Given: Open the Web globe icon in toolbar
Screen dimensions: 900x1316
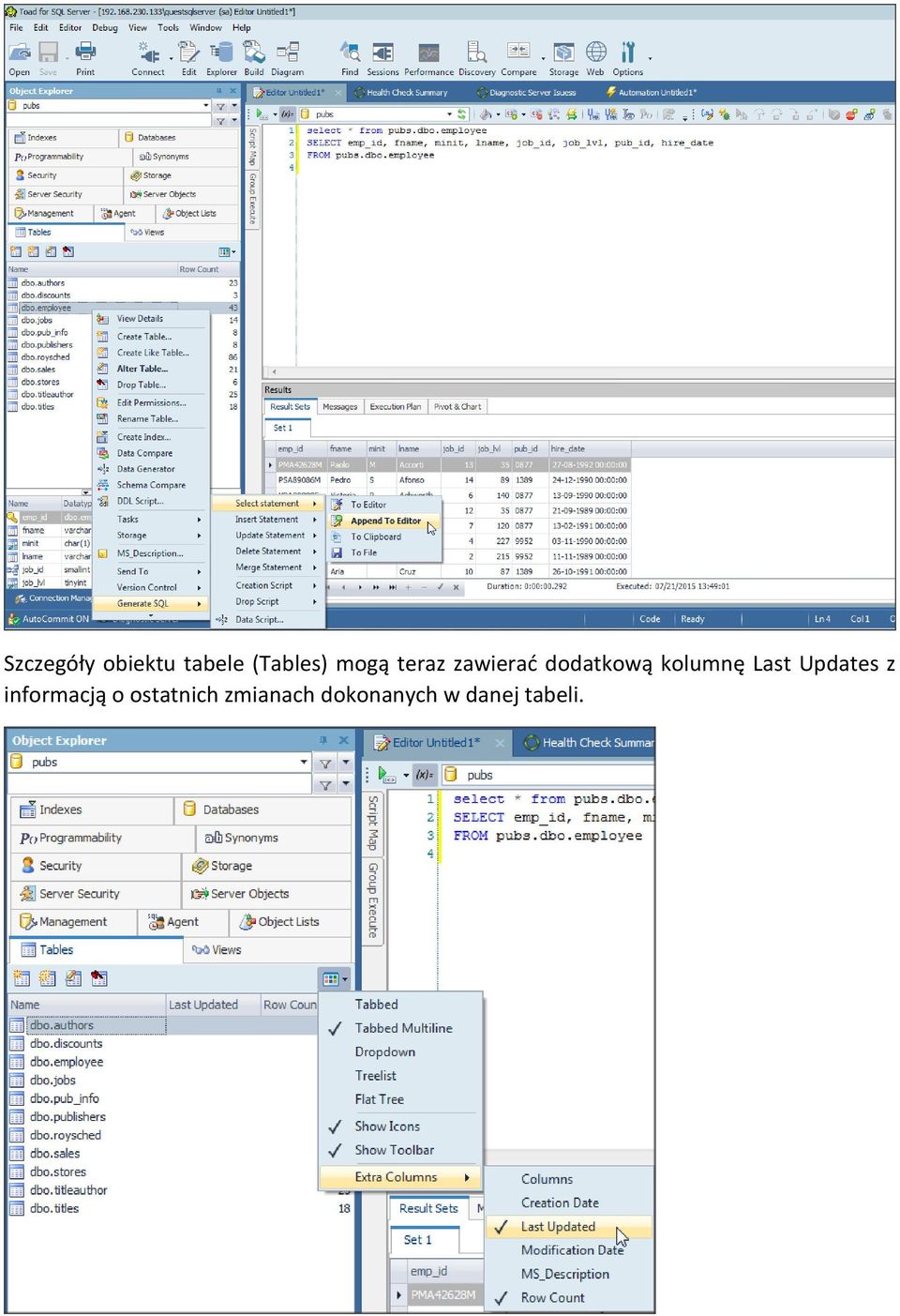Looking at the screenshot, I should [595, 52].
